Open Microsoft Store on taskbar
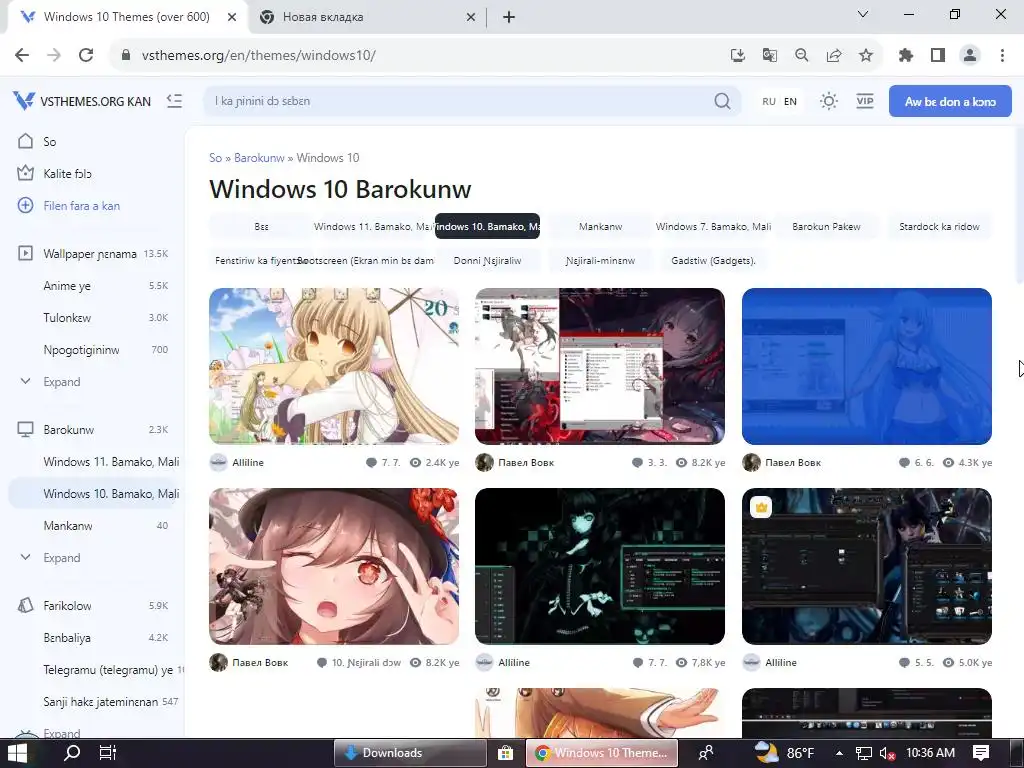The width and height of the screenshot is (1024, 768). 505,753
